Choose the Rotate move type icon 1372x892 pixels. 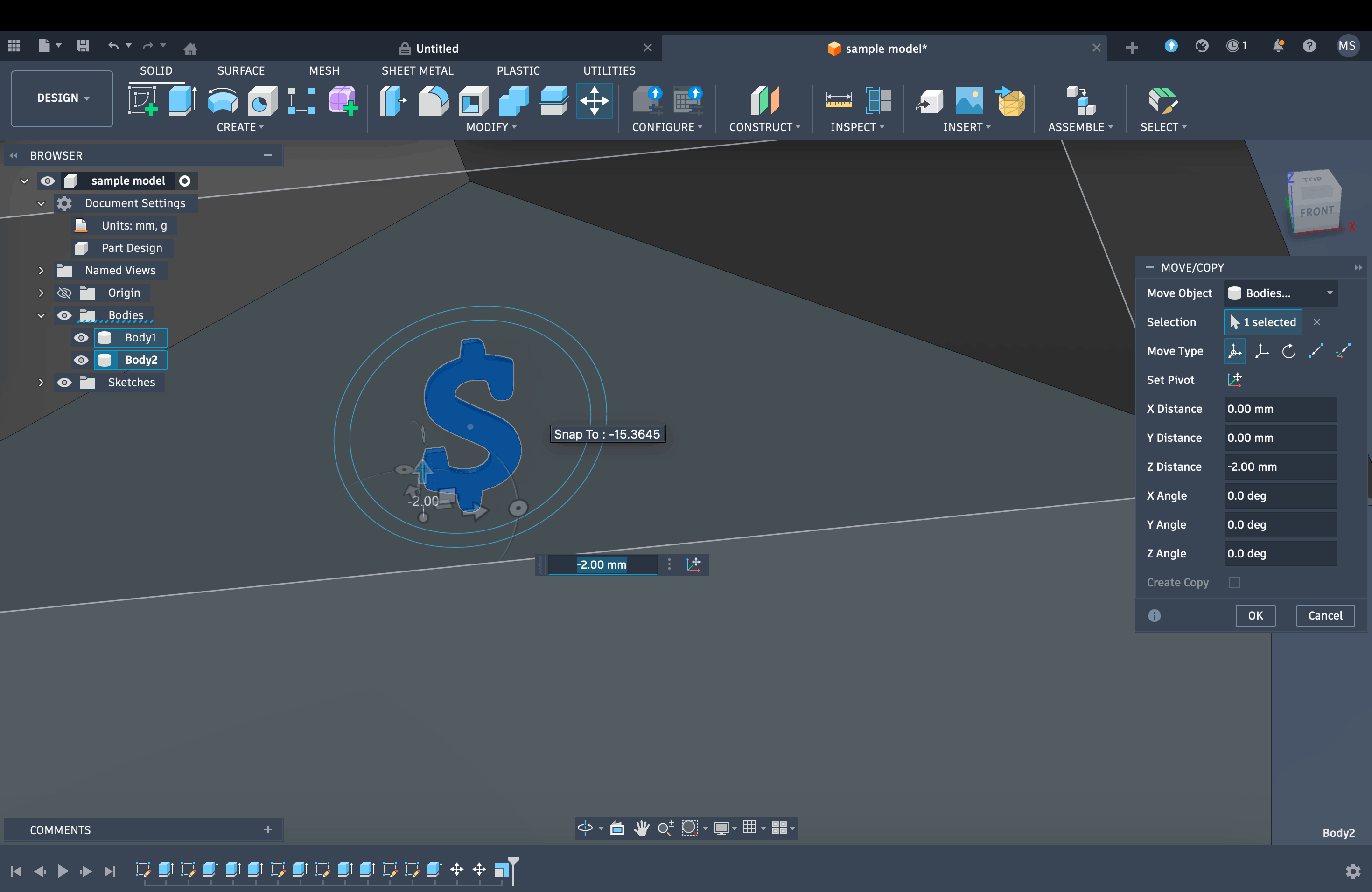1288,351
